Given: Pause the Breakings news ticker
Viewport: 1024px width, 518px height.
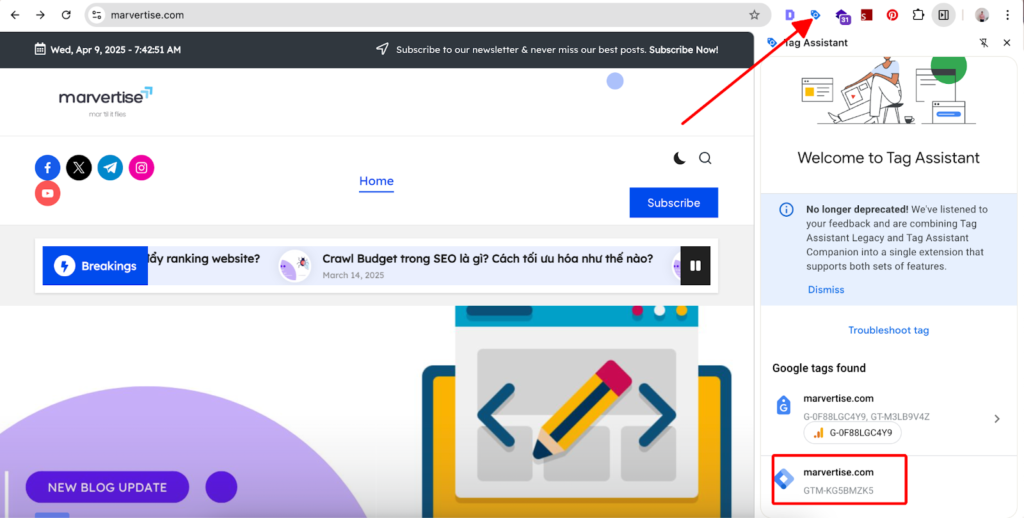Looking at the screenshot, I should click(x=696, y=266).
